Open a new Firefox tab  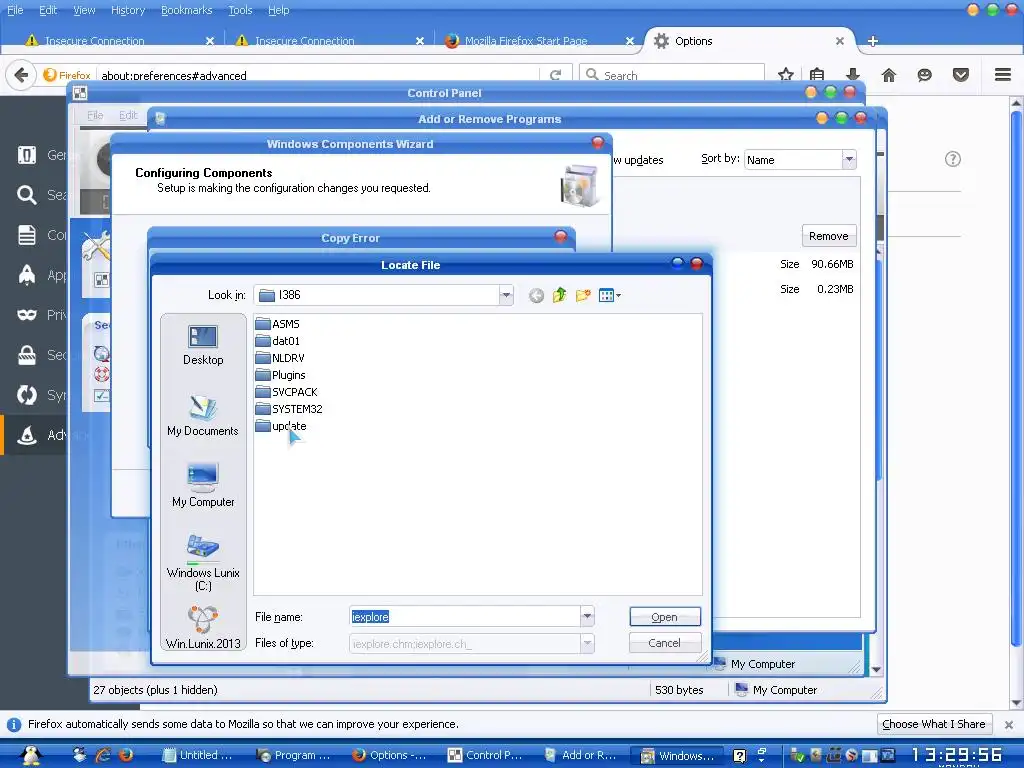872,41
